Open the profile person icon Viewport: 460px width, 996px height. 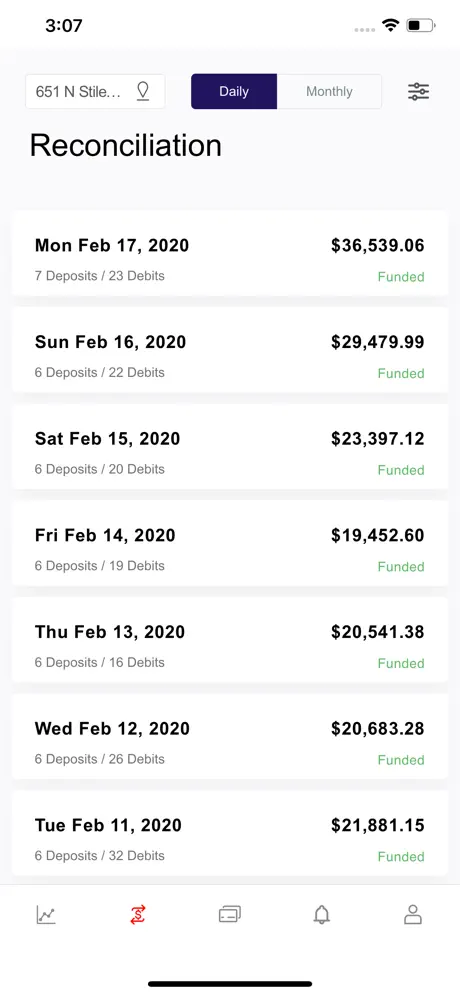[413, 915]
